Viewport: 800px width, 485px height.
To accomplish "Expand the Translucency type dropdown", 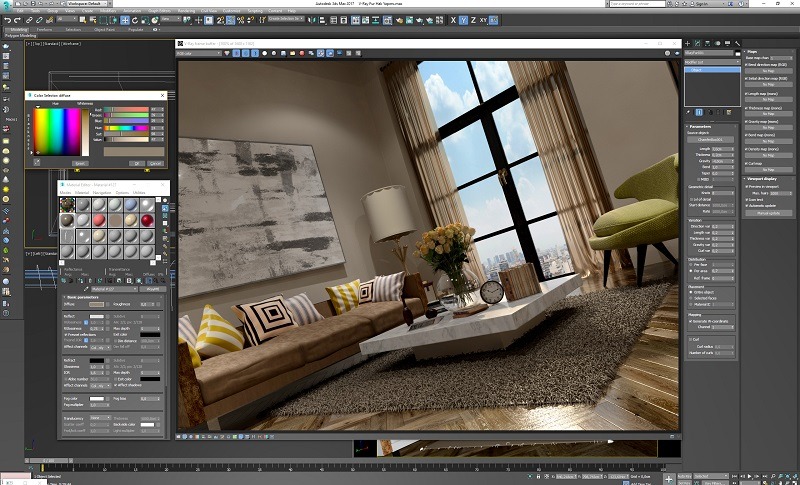I will [101, 417].
